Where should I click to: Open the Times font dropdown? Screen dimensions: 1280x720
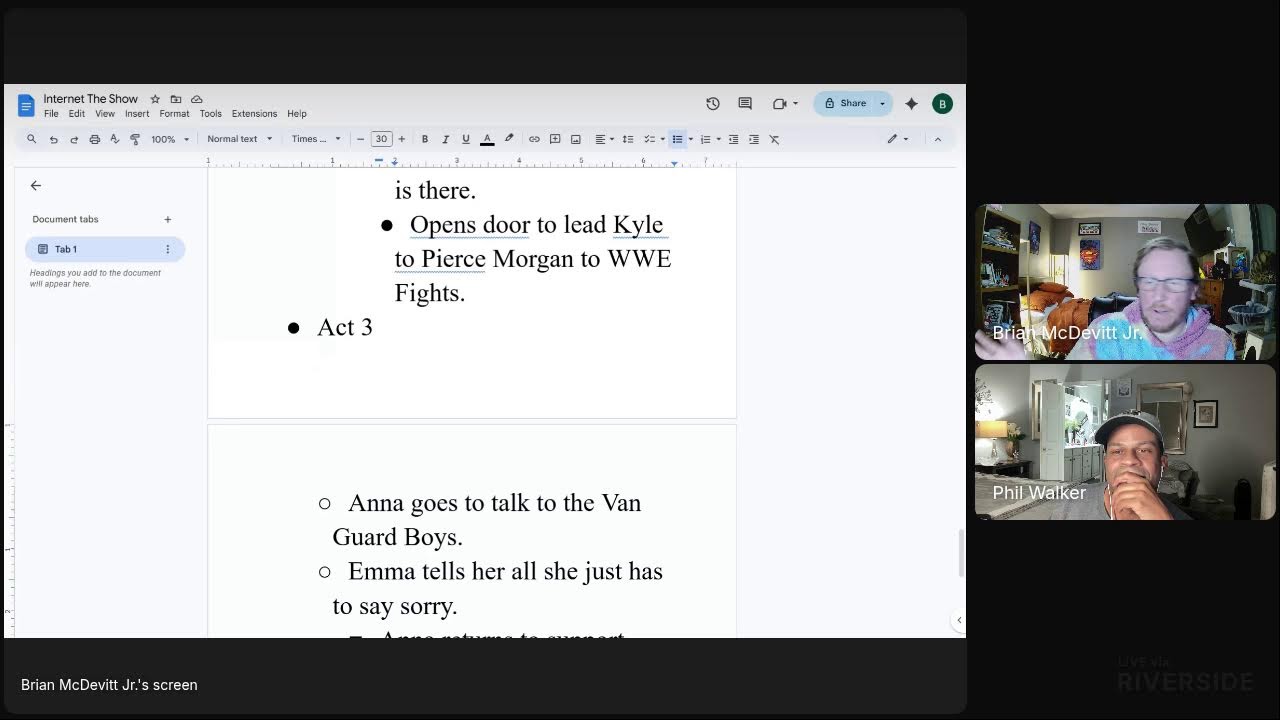[316, 139]
